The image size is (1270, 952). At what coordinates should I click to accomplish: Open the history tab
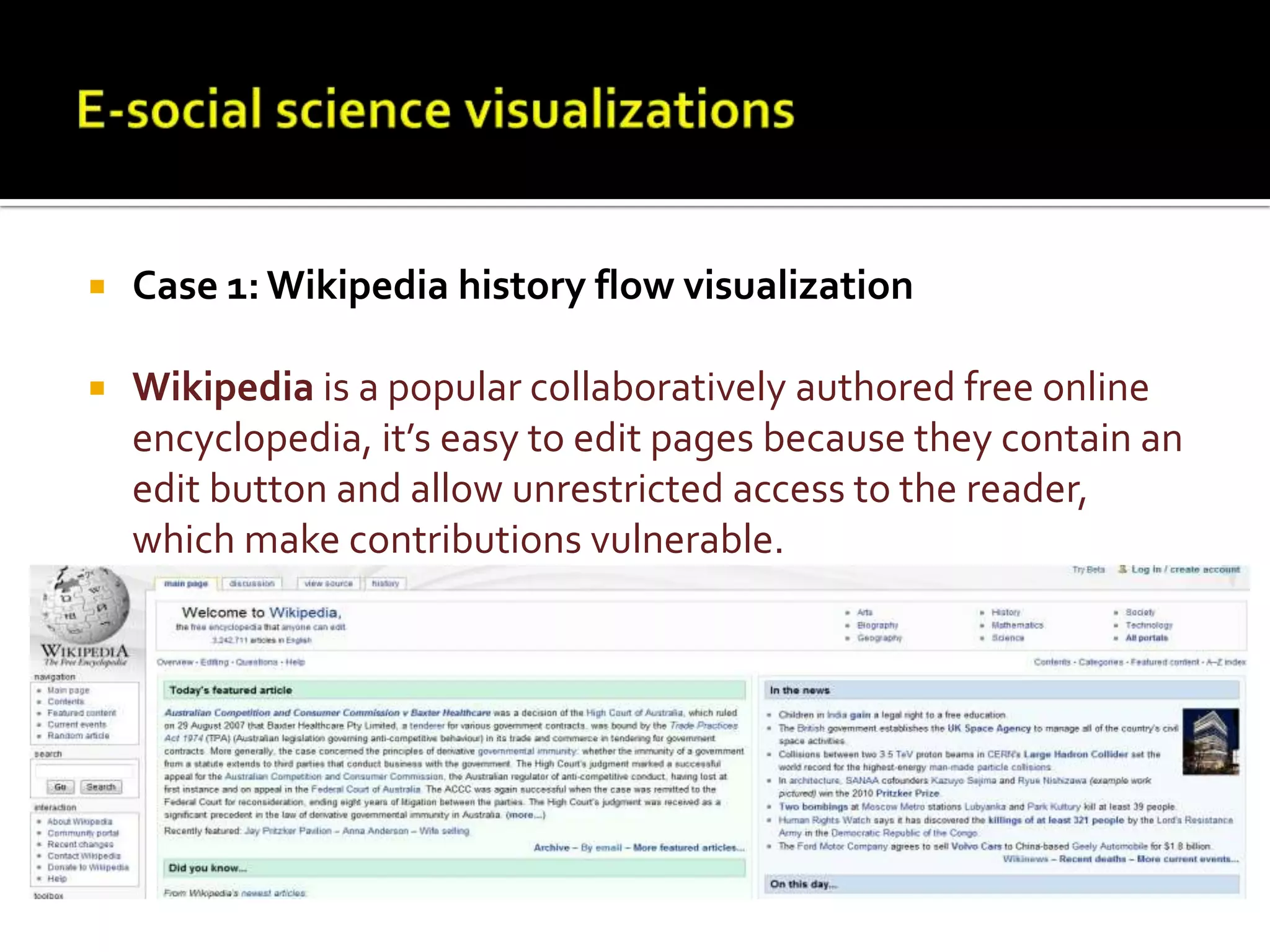pos(385,583)
